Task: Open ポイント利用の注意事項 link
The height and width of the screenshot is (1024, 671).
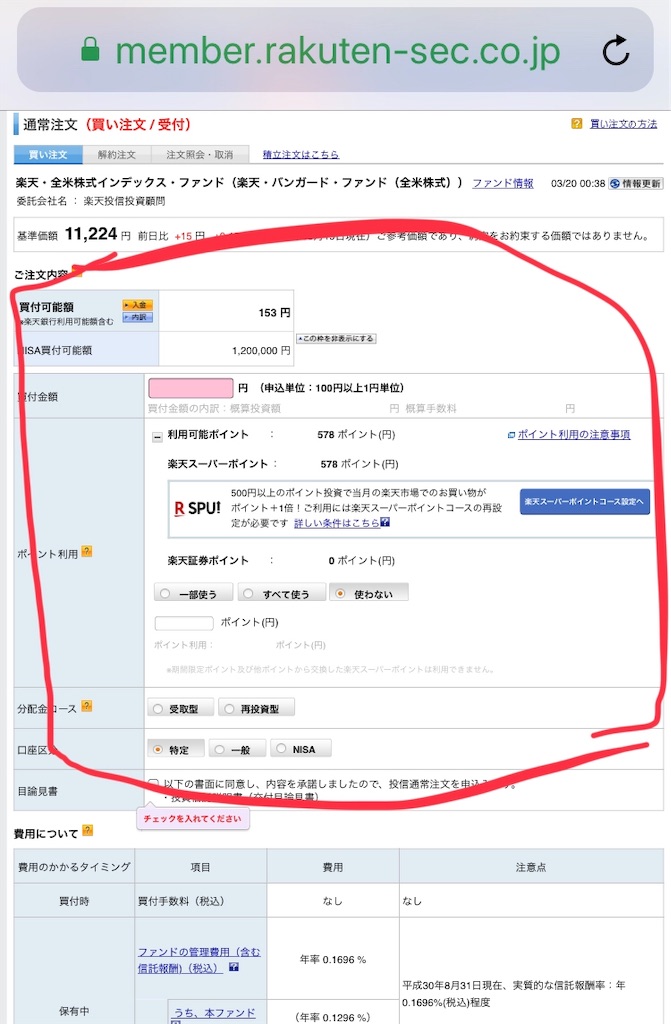Action: coord(574,434)
